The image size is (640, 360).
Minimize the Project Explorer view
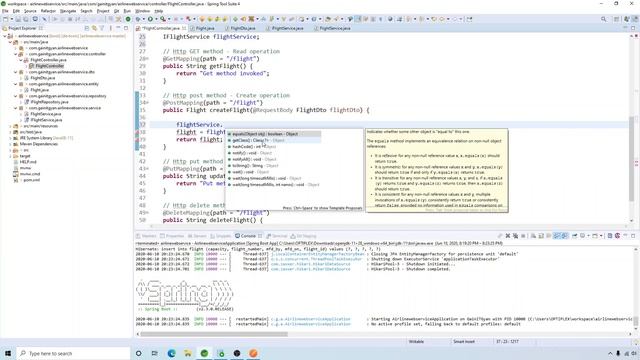[118, 28]
